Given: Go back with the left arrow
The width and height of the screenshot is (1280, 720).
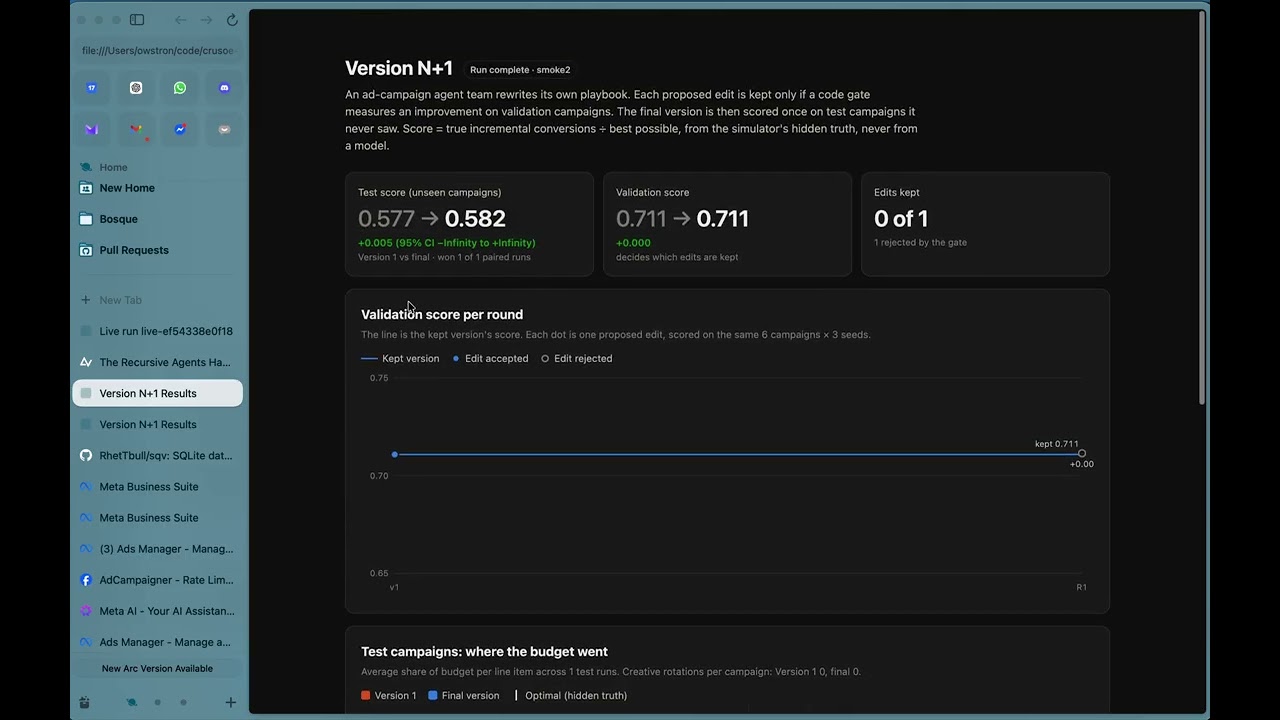Looking at the screenshot, I should [x=180, y=20].
